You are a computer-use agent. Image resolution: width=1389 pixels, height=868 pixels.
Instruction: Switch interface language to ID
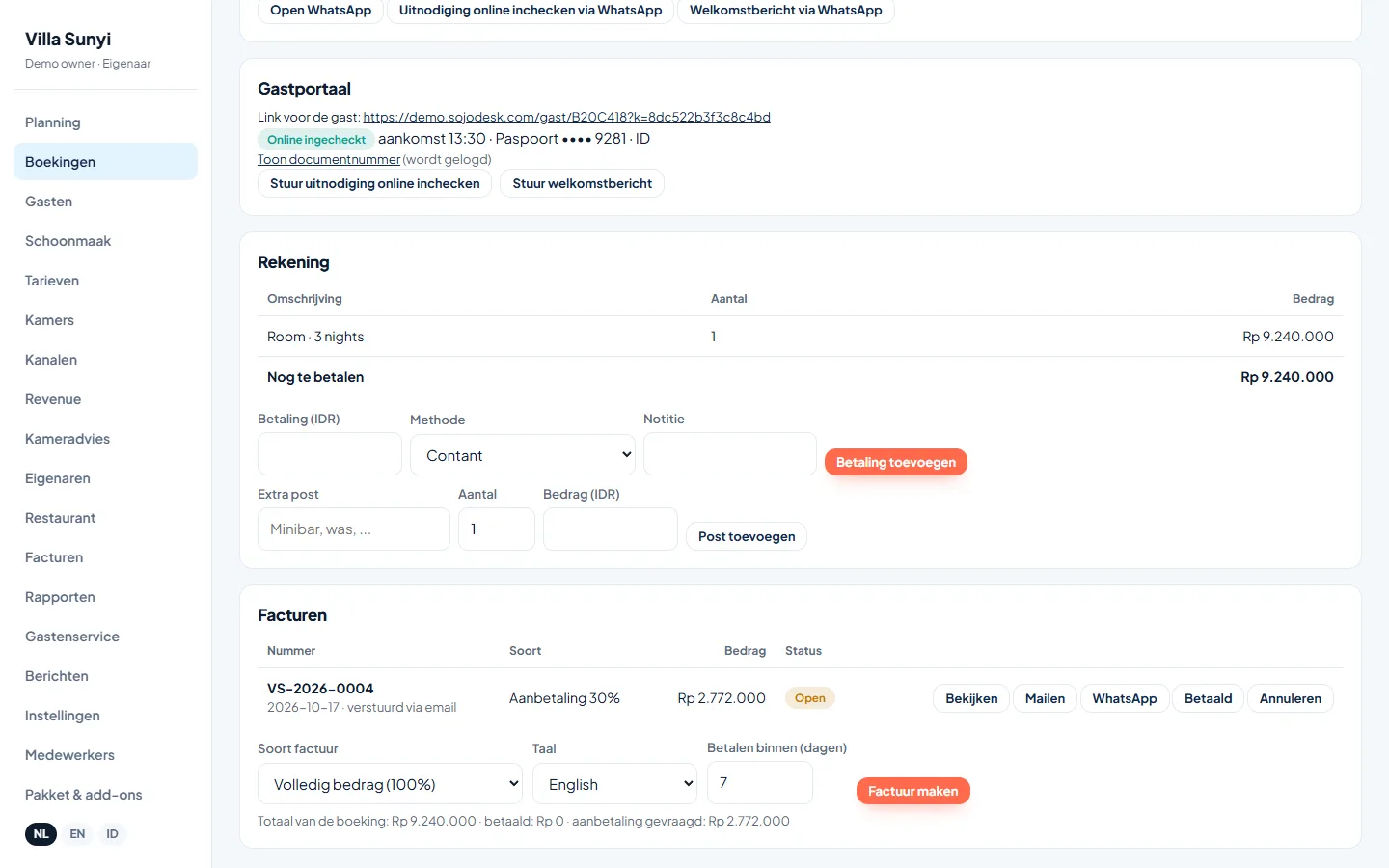tap(112, 834)
